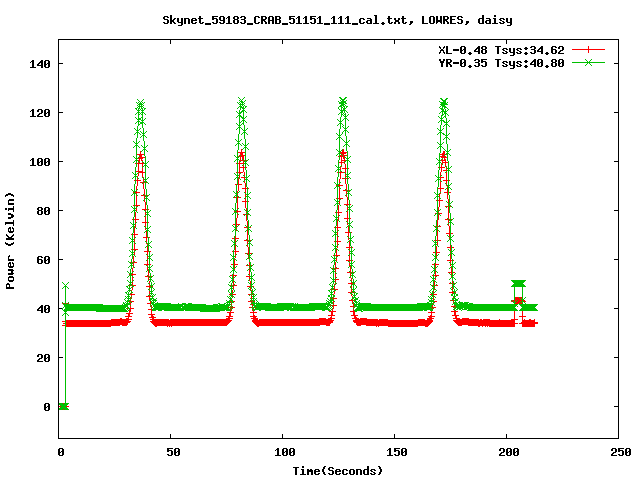Click the fourth green peak near 172 seconds
Screen dimensions: 640x480
(444, 102)
